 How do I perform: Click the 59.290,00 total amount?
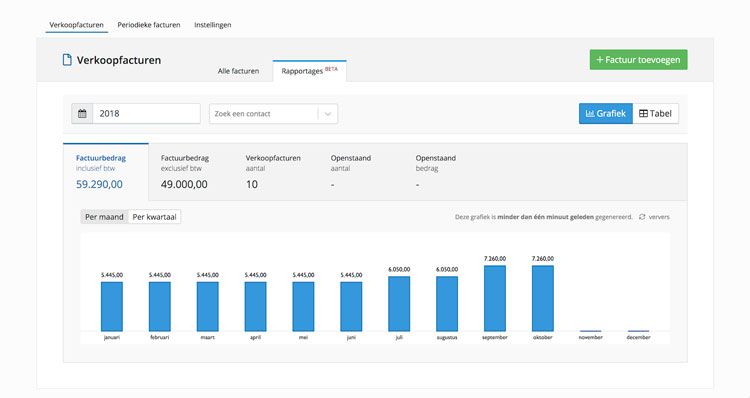pyautogui.click(x=99, y=184)
